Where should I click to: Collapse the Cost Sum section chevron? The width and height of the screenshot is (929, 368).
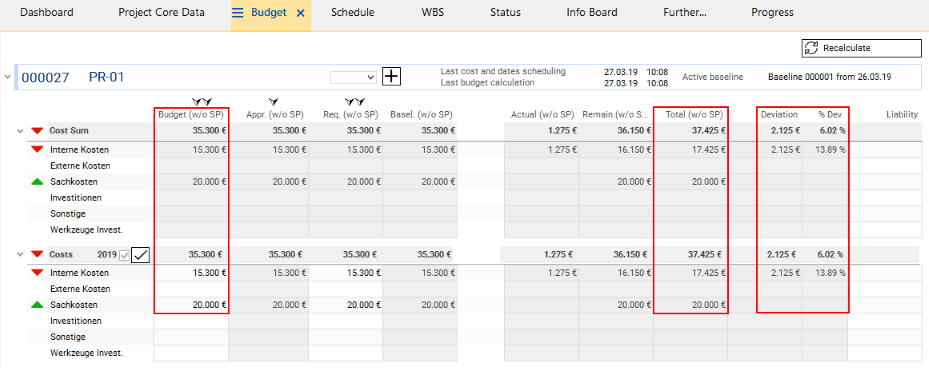tap(20, 130)
